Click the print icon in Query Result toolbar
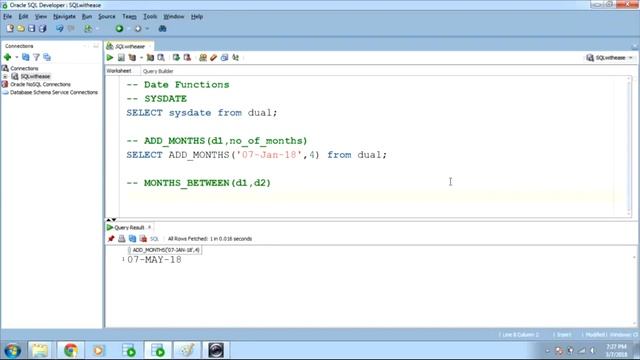This screenshot has height=360, width=640. pyautogui.click(x=122, y=239)
